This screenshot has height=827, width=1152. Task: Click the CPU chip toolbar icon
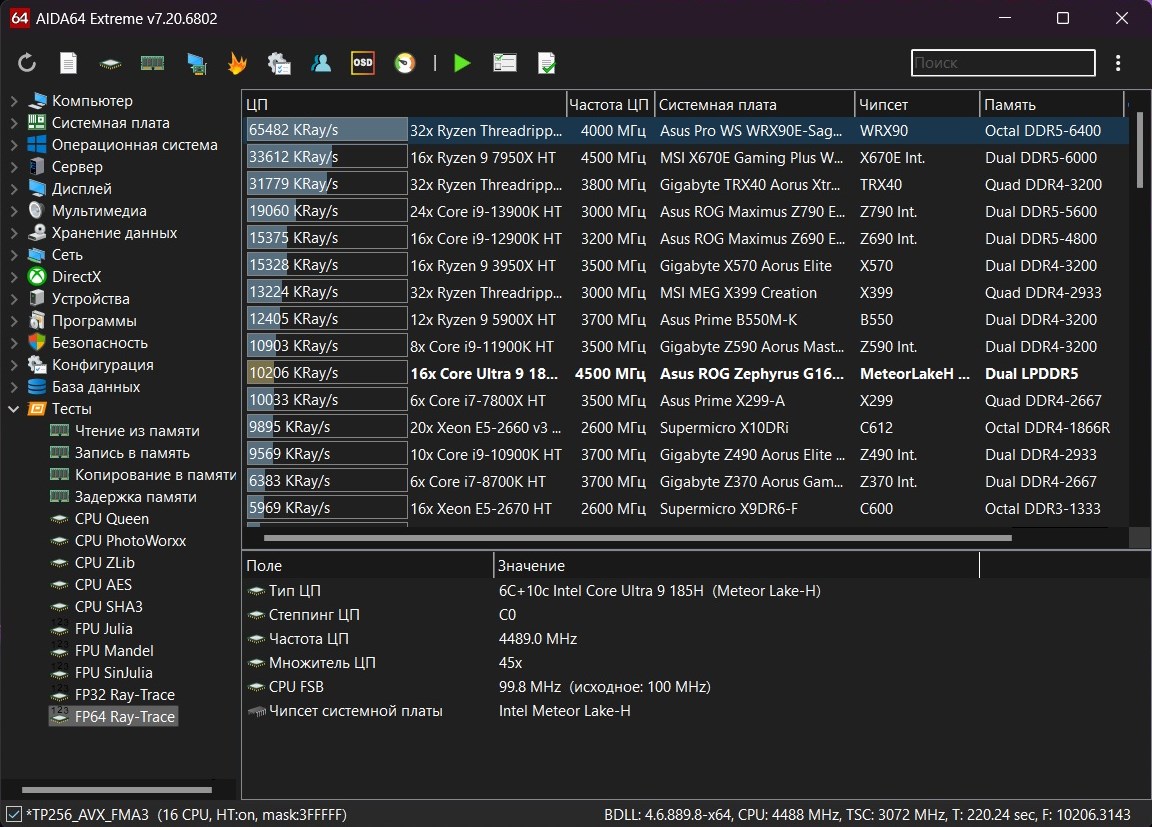coord(110,63)
